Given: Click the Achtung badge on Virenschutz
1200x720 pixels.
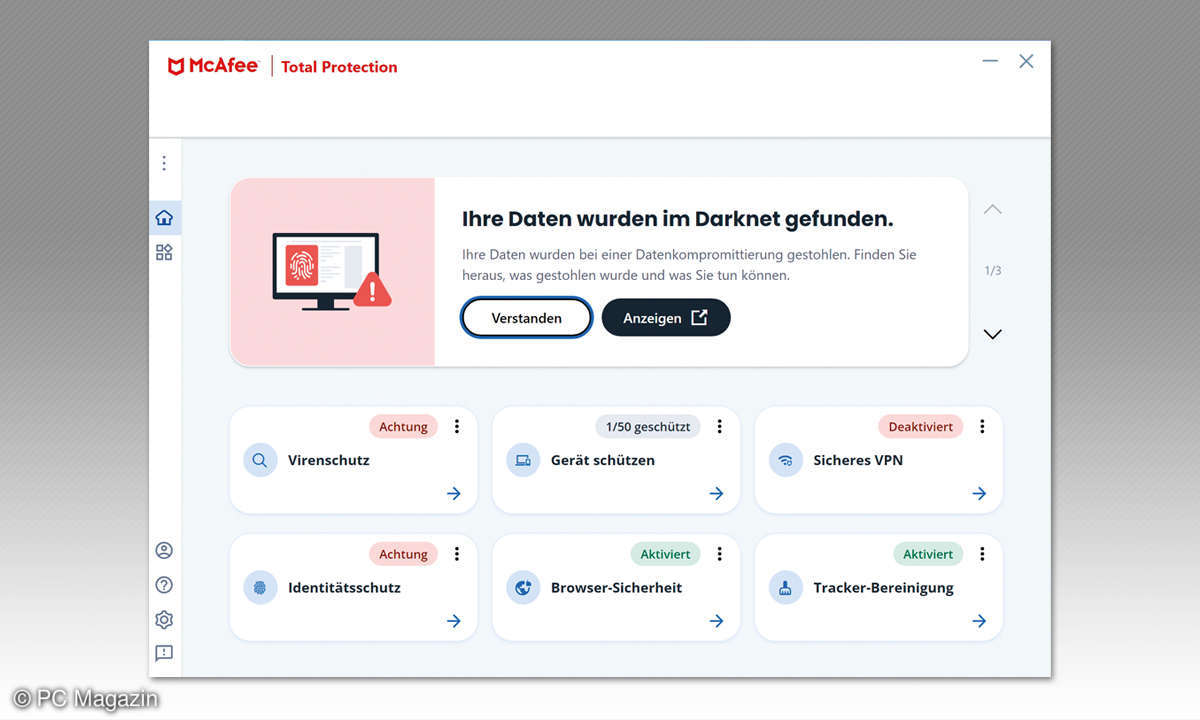Looking at the screenshot, I should [404, 426].
